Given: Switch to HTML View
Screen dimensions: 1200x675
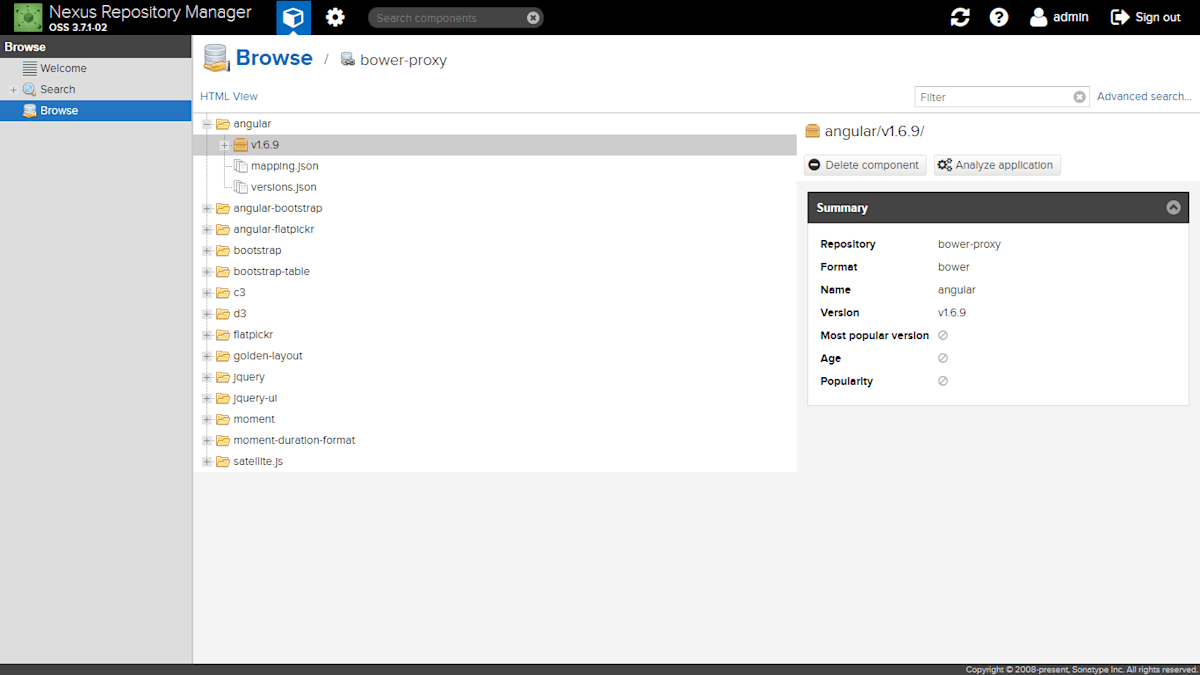Looking at the screenshot, I should tap(229, 97).
